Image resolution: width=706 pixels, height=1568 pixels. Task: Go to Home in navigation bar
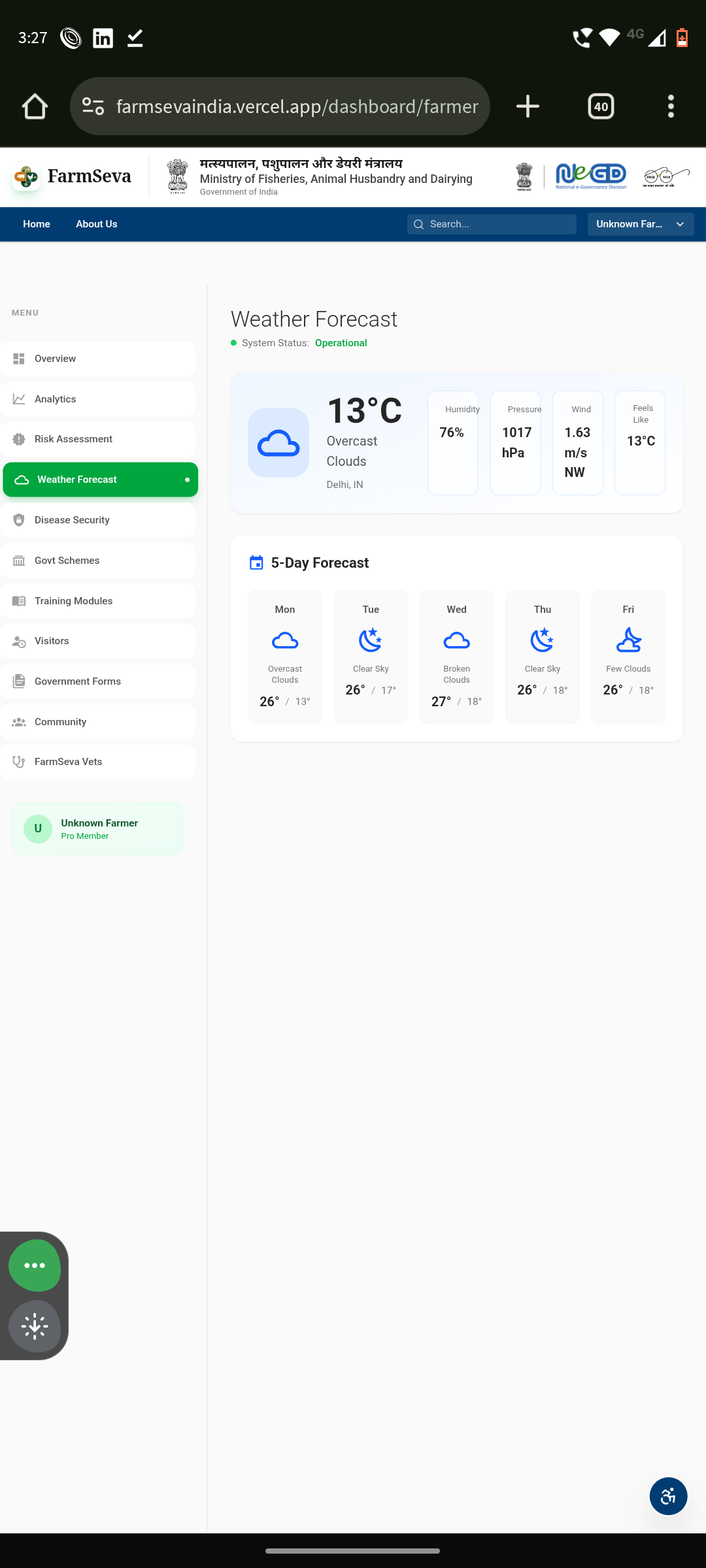[x=37, y=224]
